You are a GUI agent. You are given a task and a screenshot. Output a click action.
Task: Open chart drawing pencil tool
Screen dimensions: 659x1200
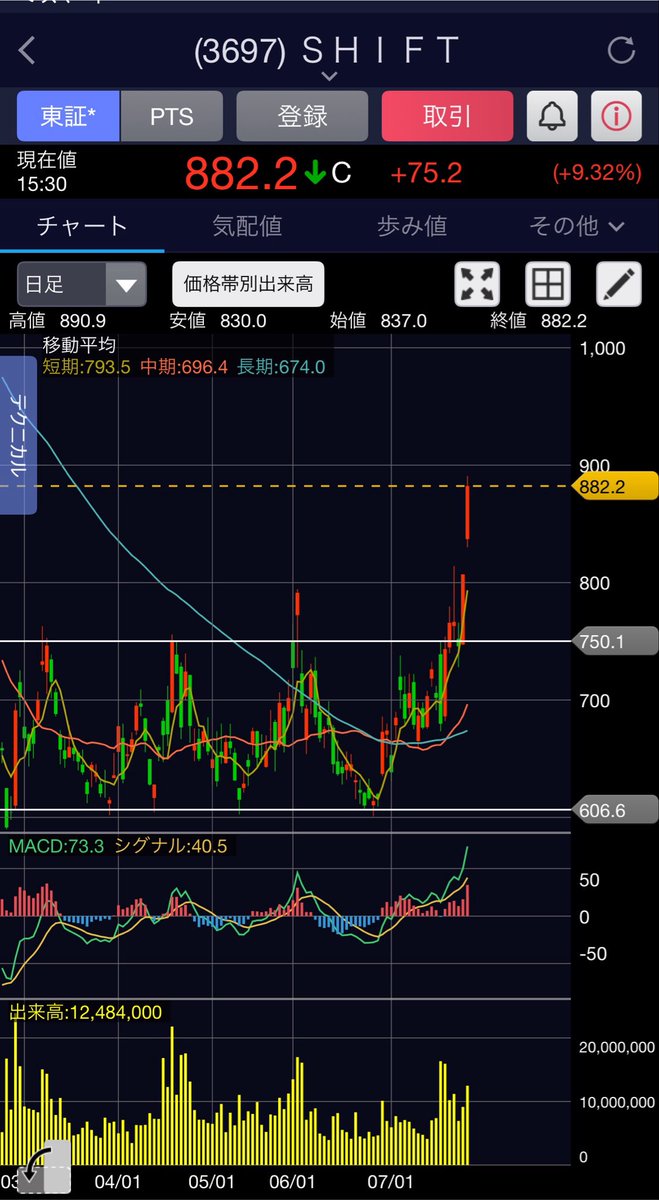(619, 285)
